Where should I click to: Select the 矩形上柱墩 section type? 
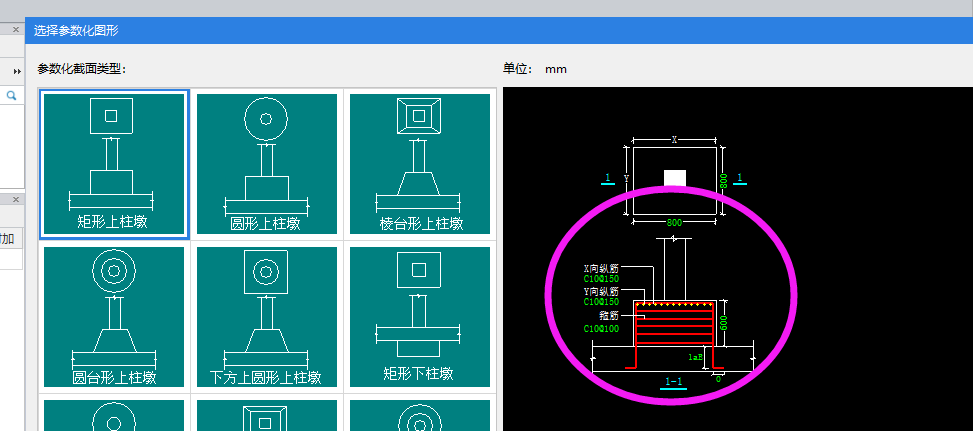114,164
